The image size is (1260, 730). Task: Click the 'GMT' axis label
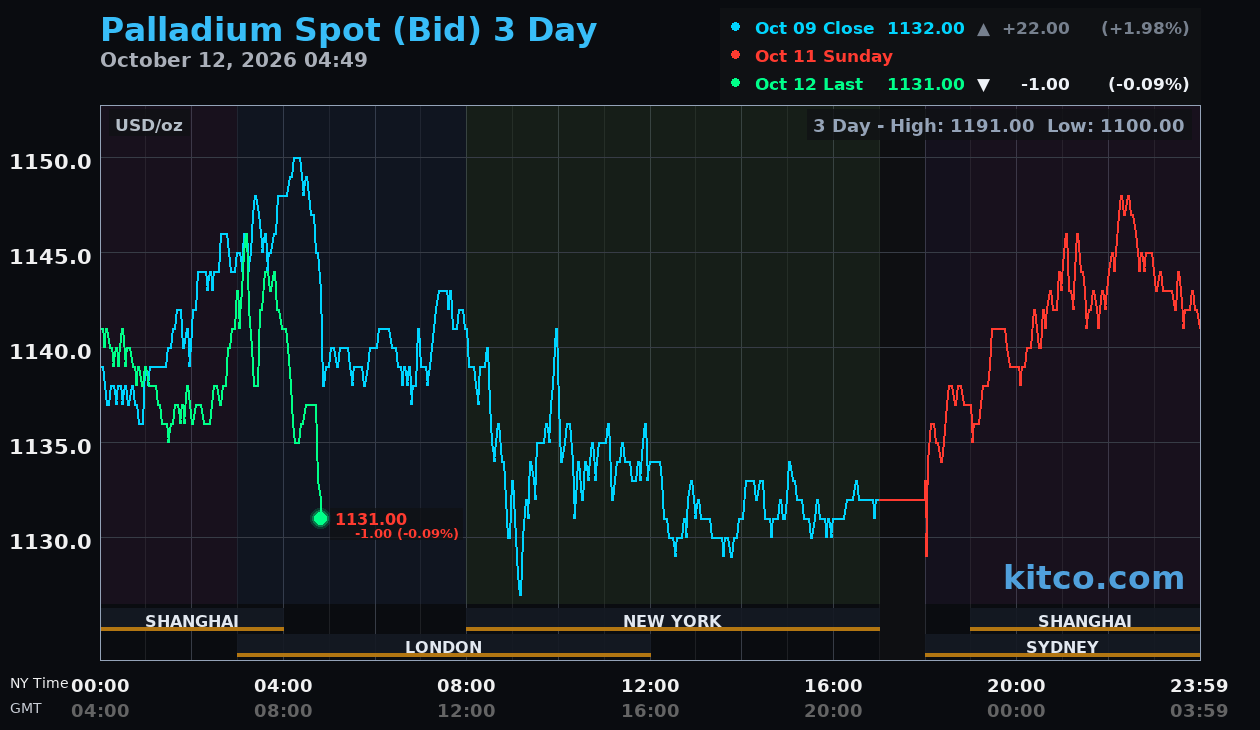coord(26,708)
